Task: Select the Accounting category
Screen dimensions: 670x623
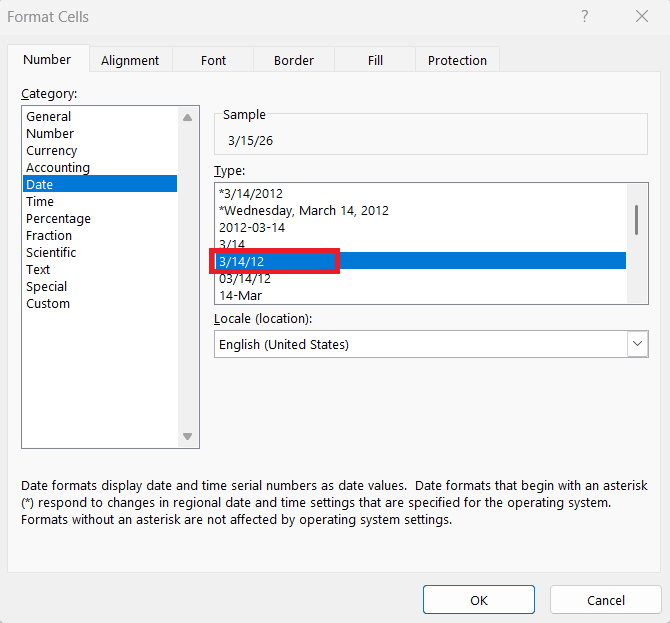Action: tap(58, 167)
